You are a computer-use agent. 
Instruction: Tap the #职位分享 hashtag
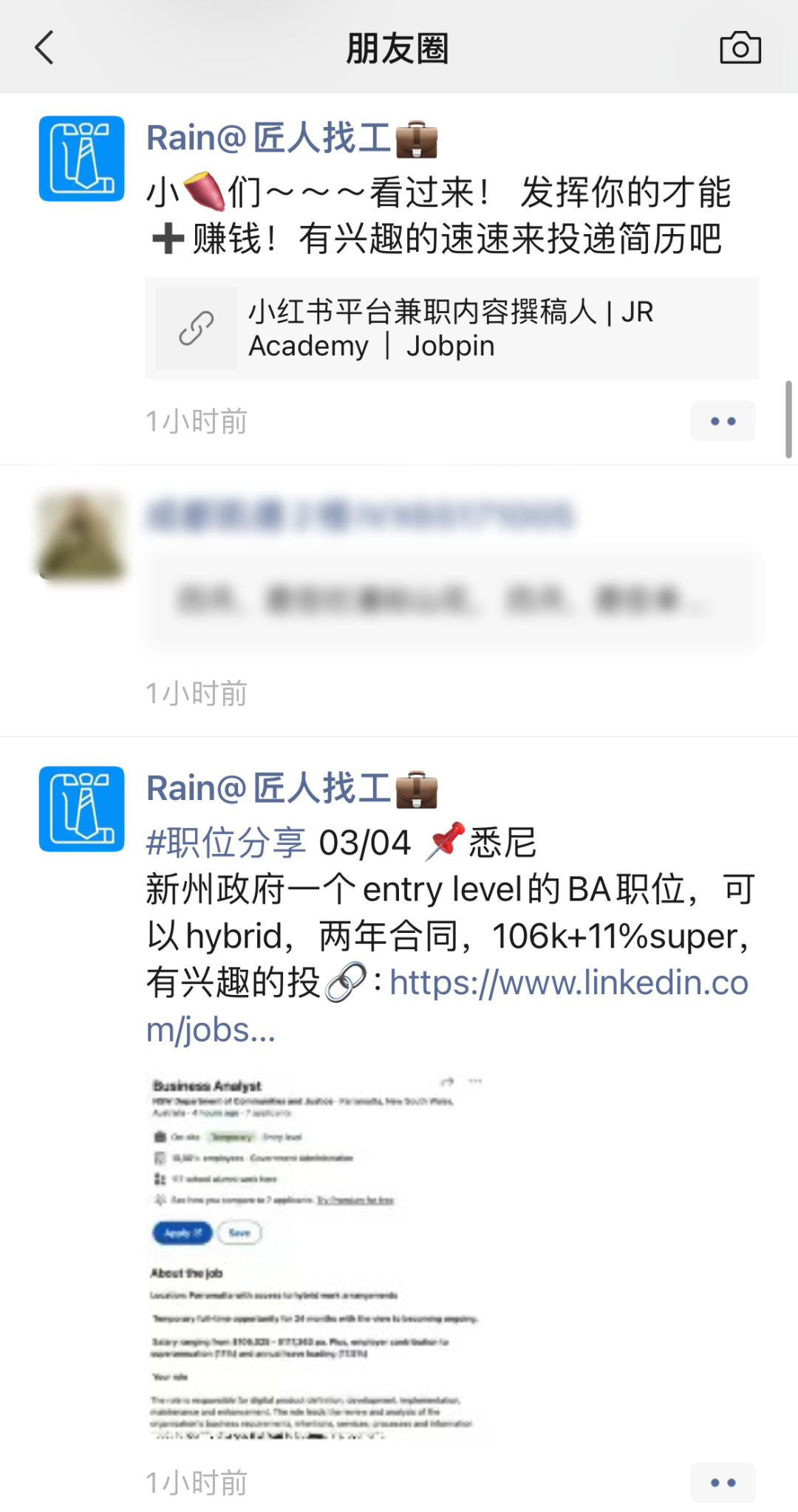(226, 843)
